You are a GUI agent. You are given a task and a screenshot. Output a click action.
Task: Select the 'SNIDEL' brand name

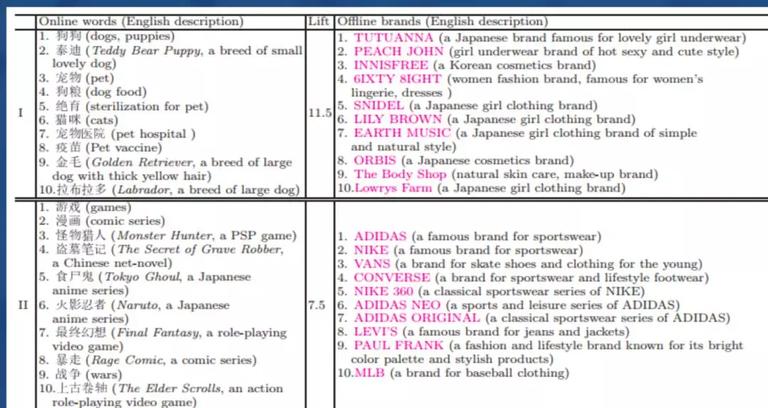379,105
